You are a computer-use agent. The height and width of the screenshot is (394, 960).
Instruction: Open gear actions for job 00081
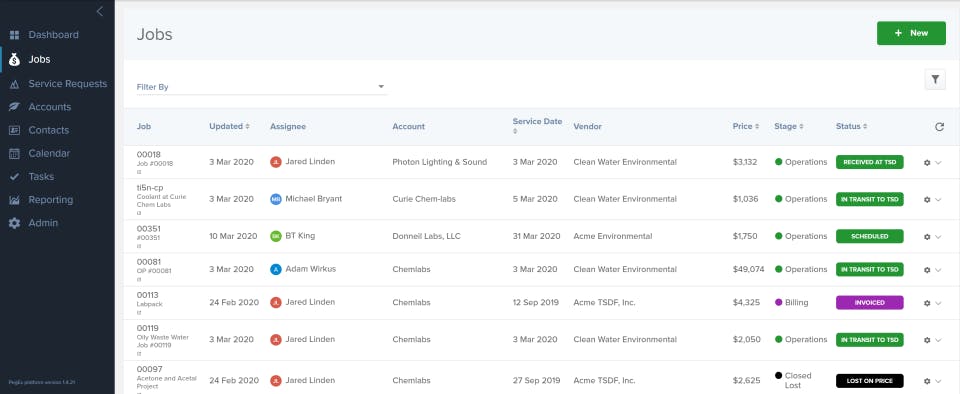point(927,270)
